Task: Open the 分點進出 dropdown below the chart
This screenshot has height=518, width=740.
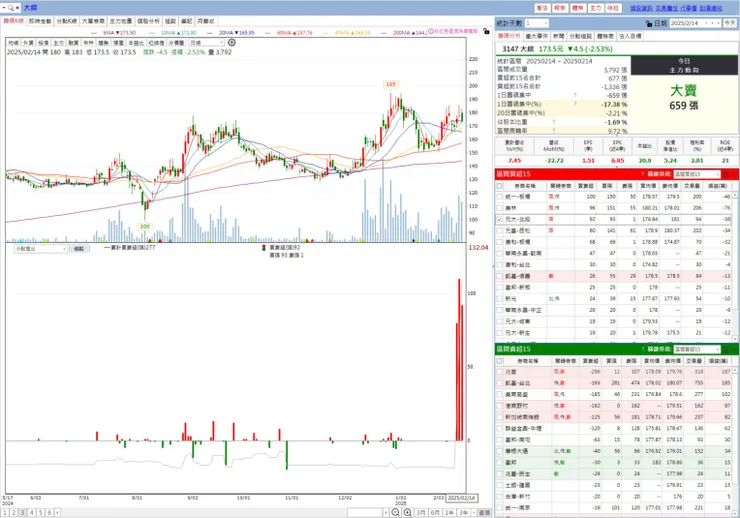Action: coord(41,249)
